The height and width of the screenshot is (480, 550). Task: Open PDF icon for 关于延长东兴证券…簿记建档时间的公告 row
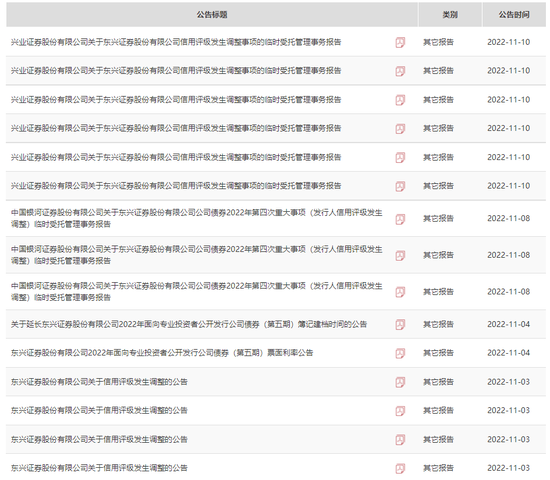400,325
